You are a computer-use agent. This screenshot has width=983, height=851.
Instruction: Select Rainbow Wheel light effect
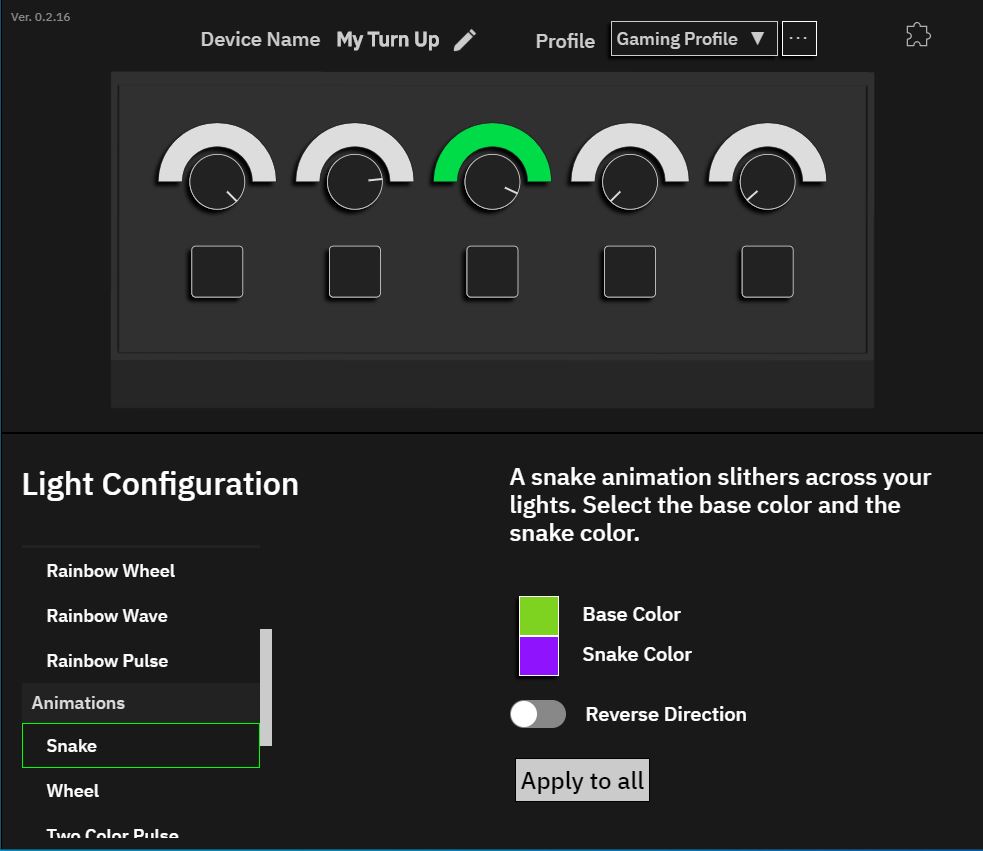tap(110, 571)
